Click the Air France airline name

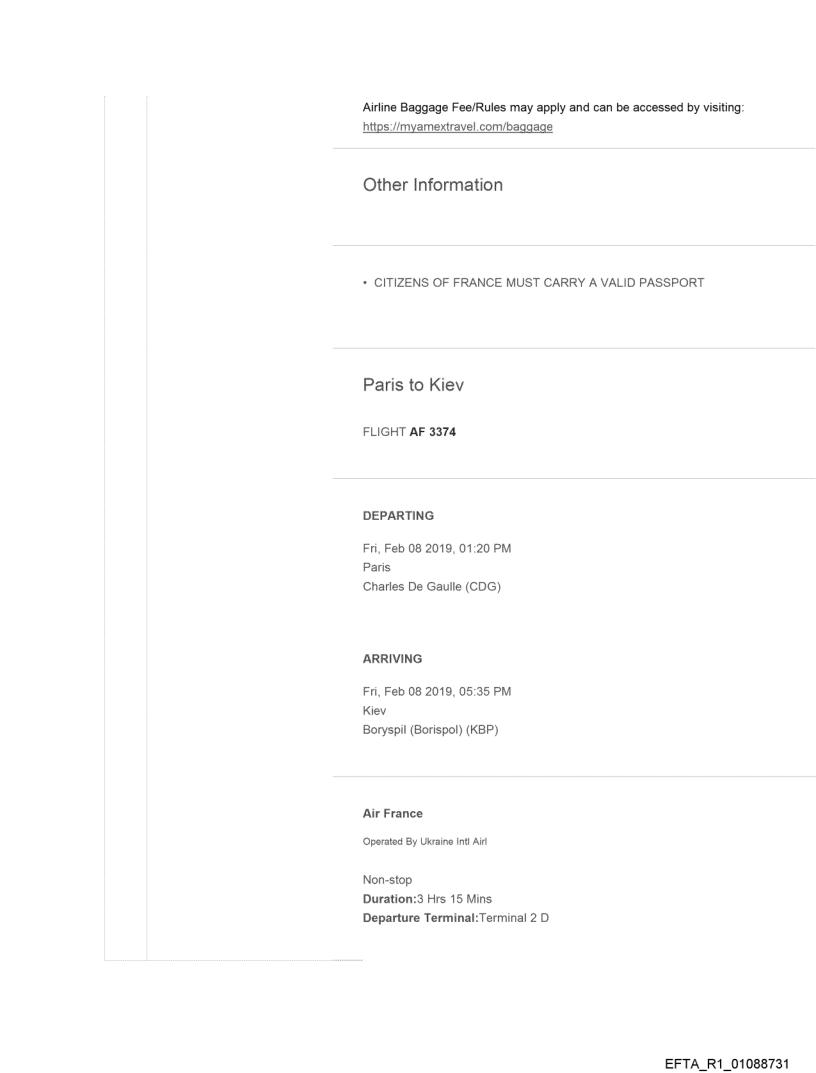coord(392,813)
